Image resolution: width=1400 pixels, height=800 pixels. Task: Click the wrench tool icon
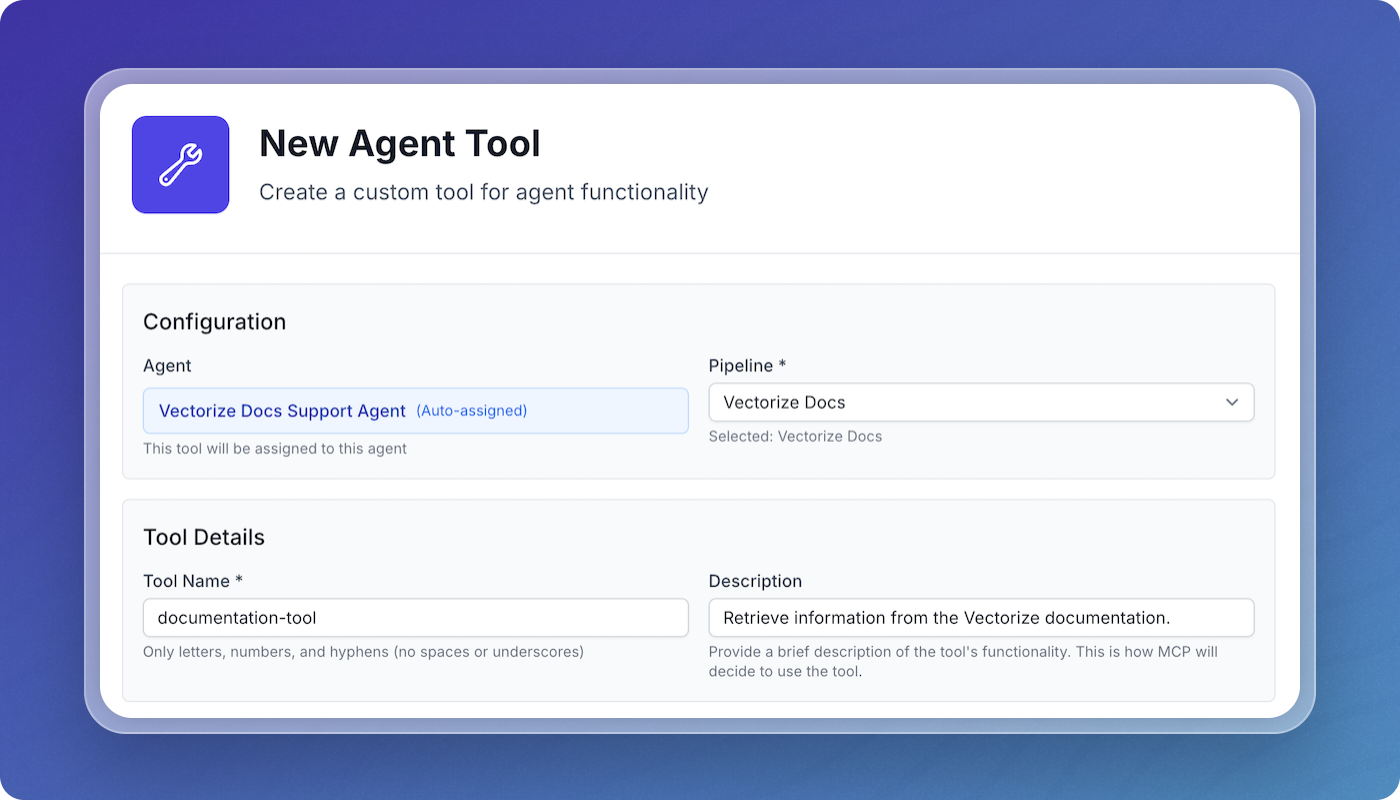[x=181, y=165]
